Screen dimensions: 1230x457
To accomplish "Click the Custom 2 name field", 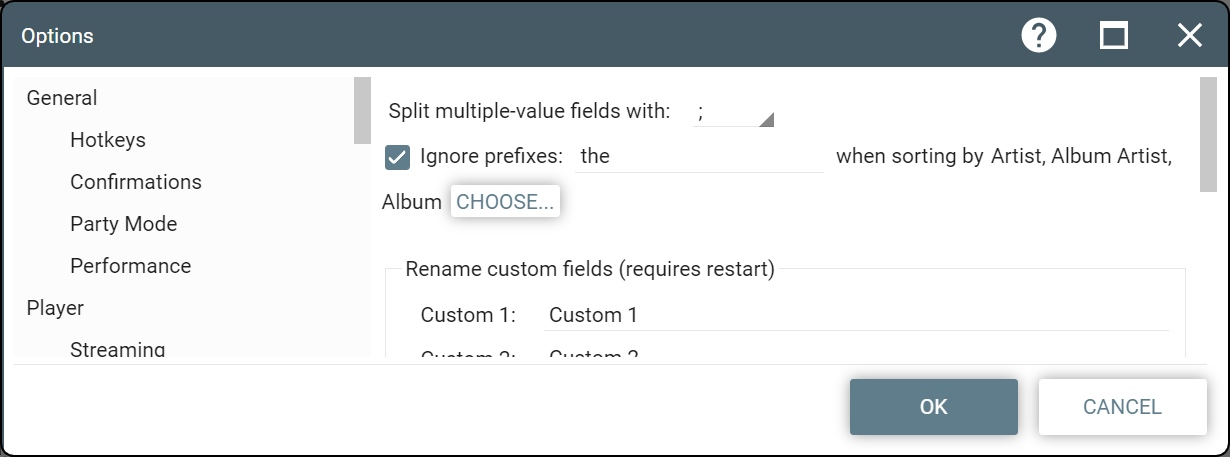I will tap(856, 353).
